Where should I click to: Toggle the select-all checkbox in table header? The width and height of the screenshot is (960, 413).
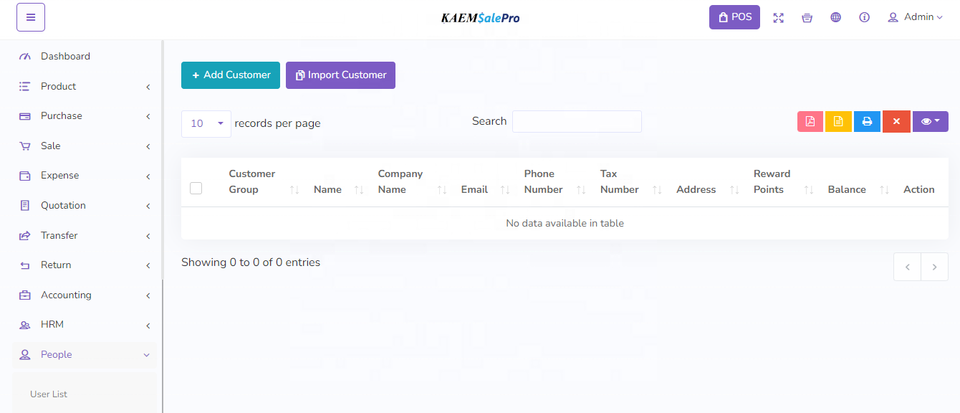(x=196, y=188)
